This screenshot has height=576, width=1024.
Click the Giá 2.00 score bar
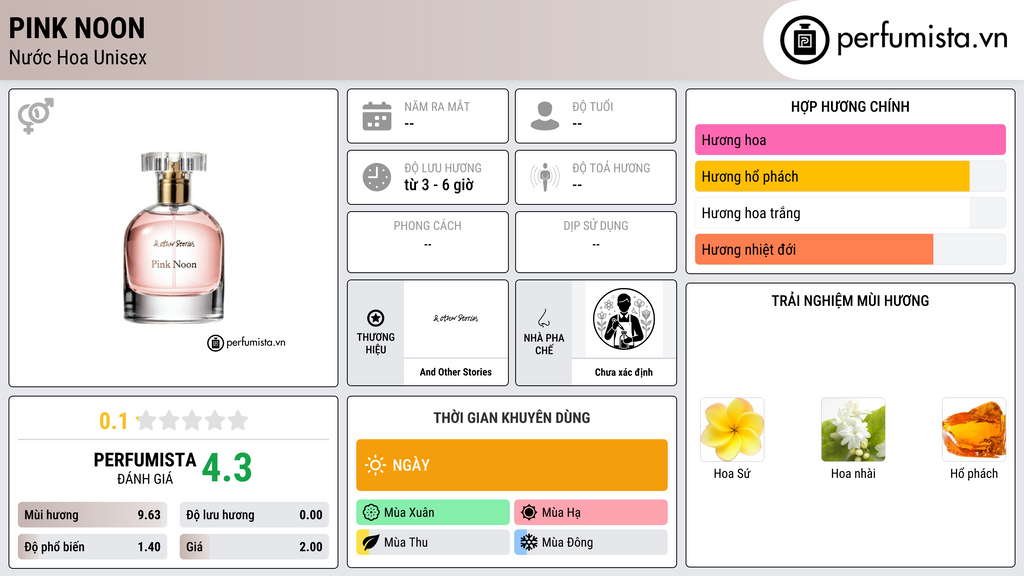tap(255, 547)
